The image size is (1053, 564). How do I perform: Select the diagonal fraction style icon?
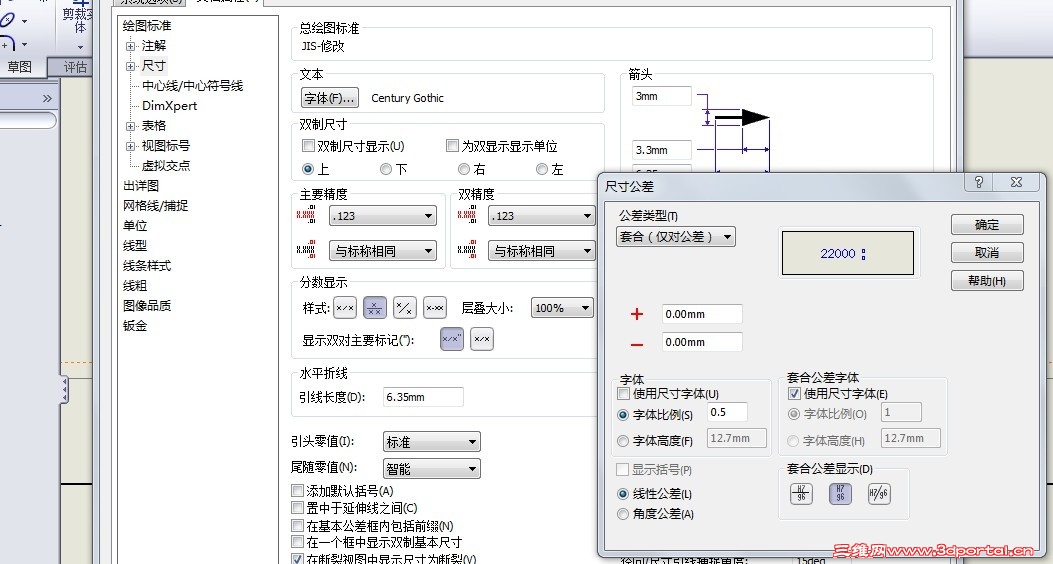point(405,308)
